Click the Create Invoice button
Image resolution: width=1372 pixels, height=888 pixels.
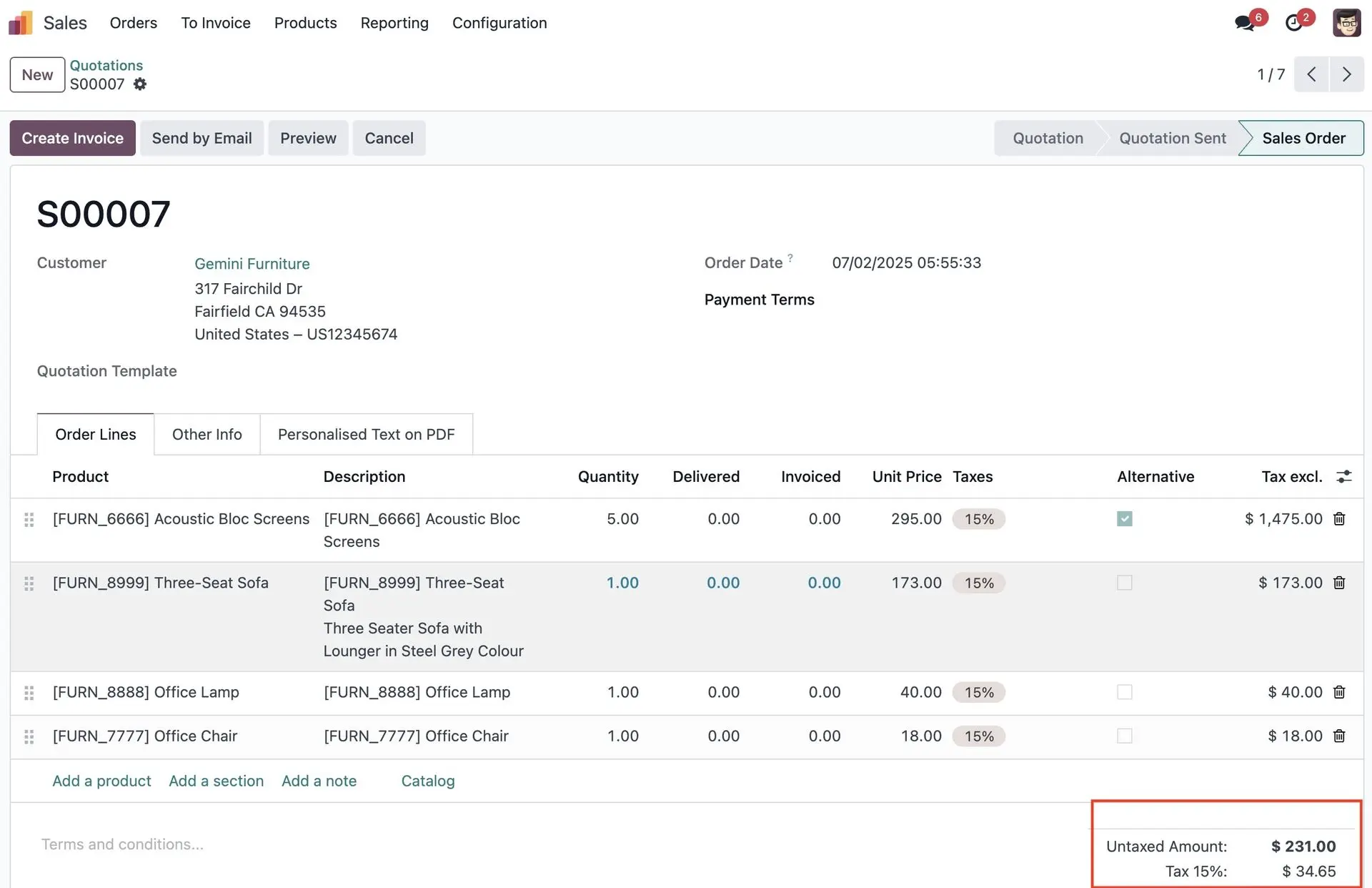(72, 138)
